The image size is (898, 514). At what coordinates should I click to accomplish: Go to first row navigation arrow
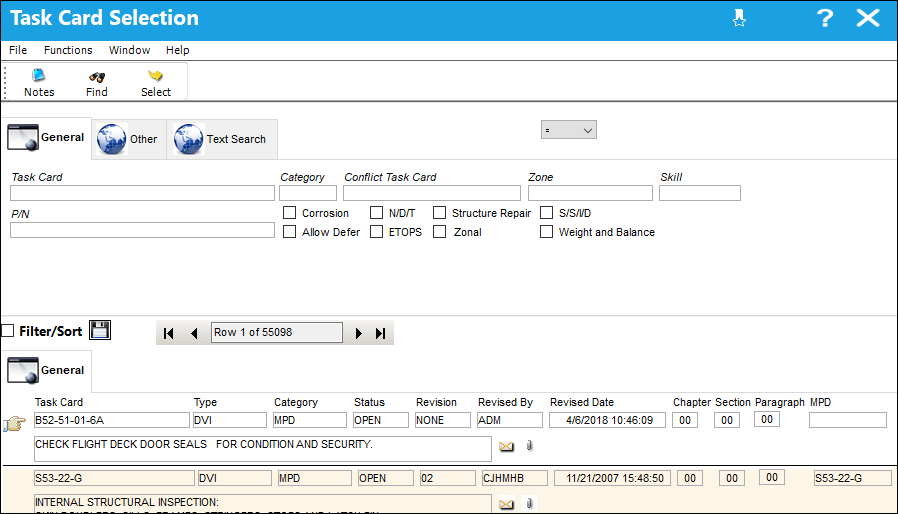pyautogui.click(x=168, y=333)
